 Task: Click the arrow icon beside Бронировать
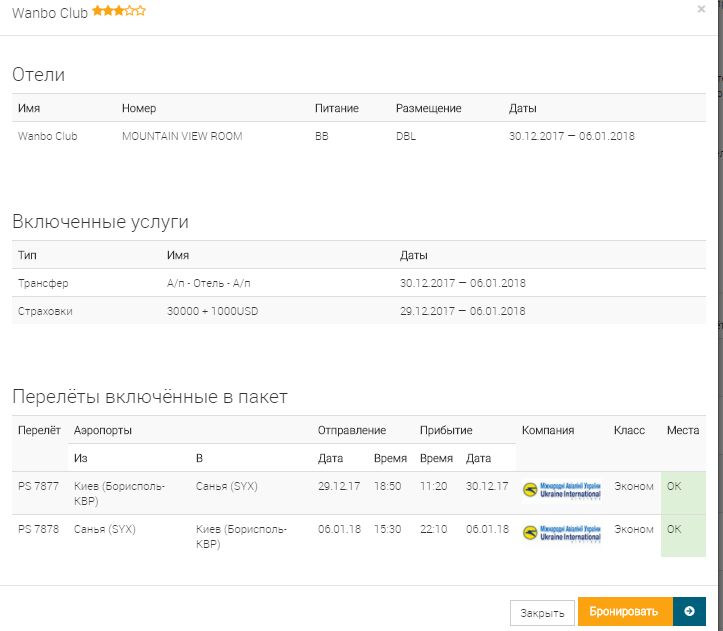689,612
